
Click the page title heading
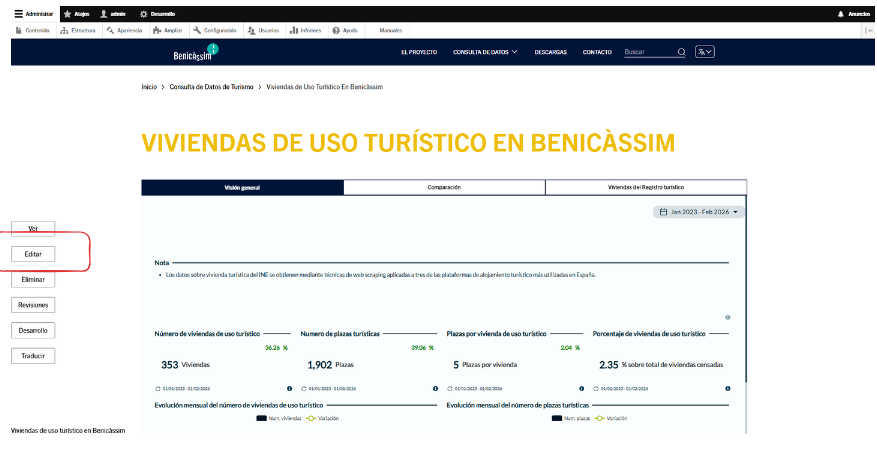tap(408, 143)
